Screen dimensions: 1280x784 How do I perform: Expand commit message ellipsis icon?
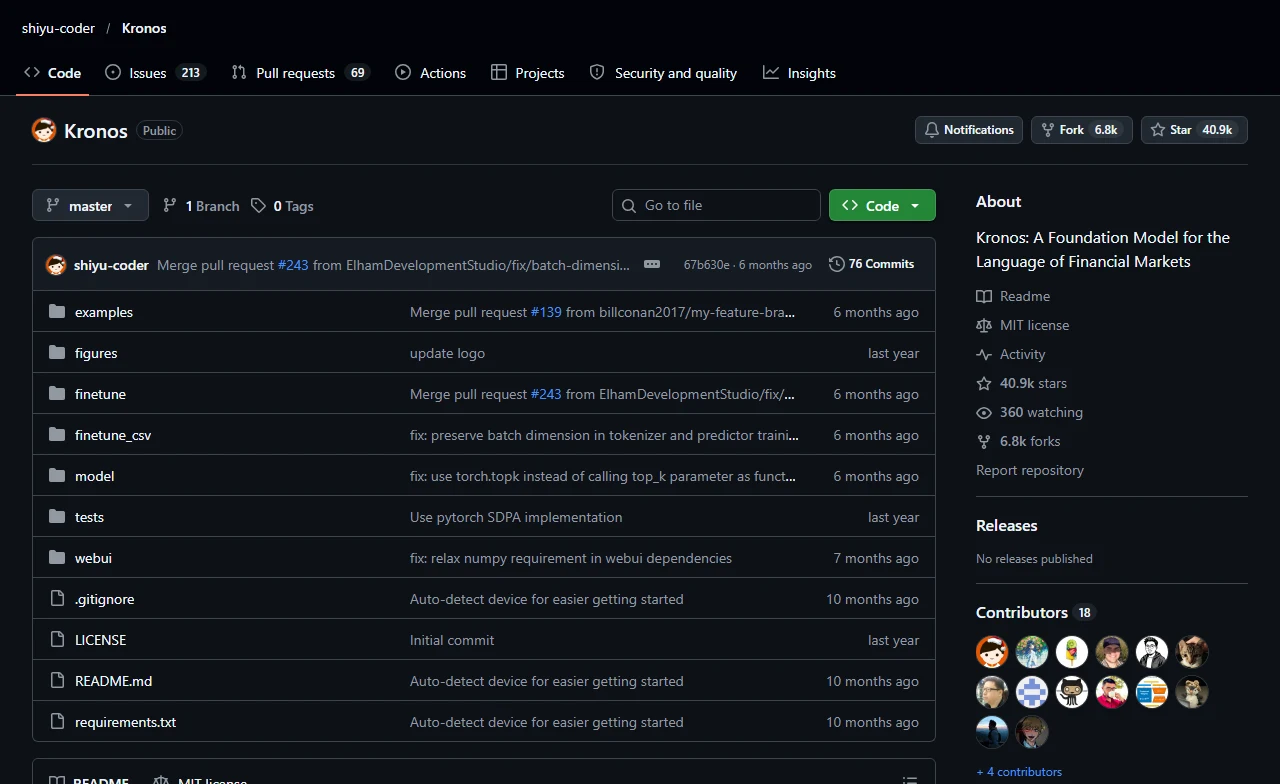point(652,264)
